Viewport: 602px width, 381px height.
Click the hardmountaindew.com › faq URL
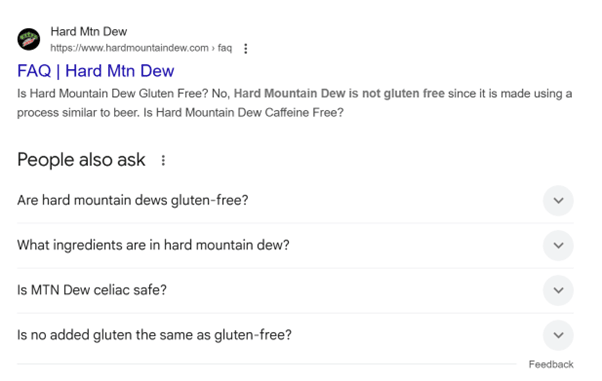coord(141,48)
